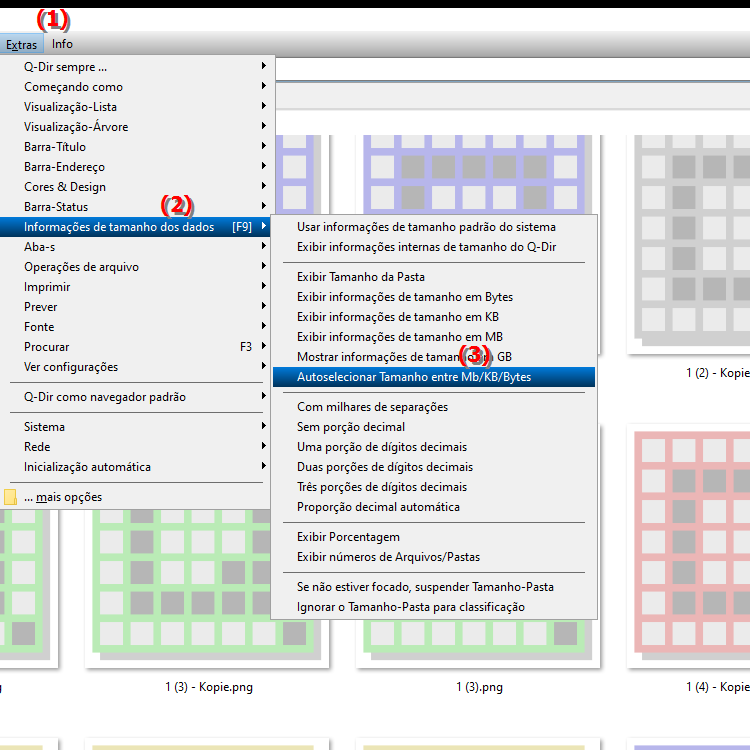The width and height of the screenshot is (750, 750).
Task: Toggle Com milhares de separações
Action: pyautogui.click(x=434, y=407)
